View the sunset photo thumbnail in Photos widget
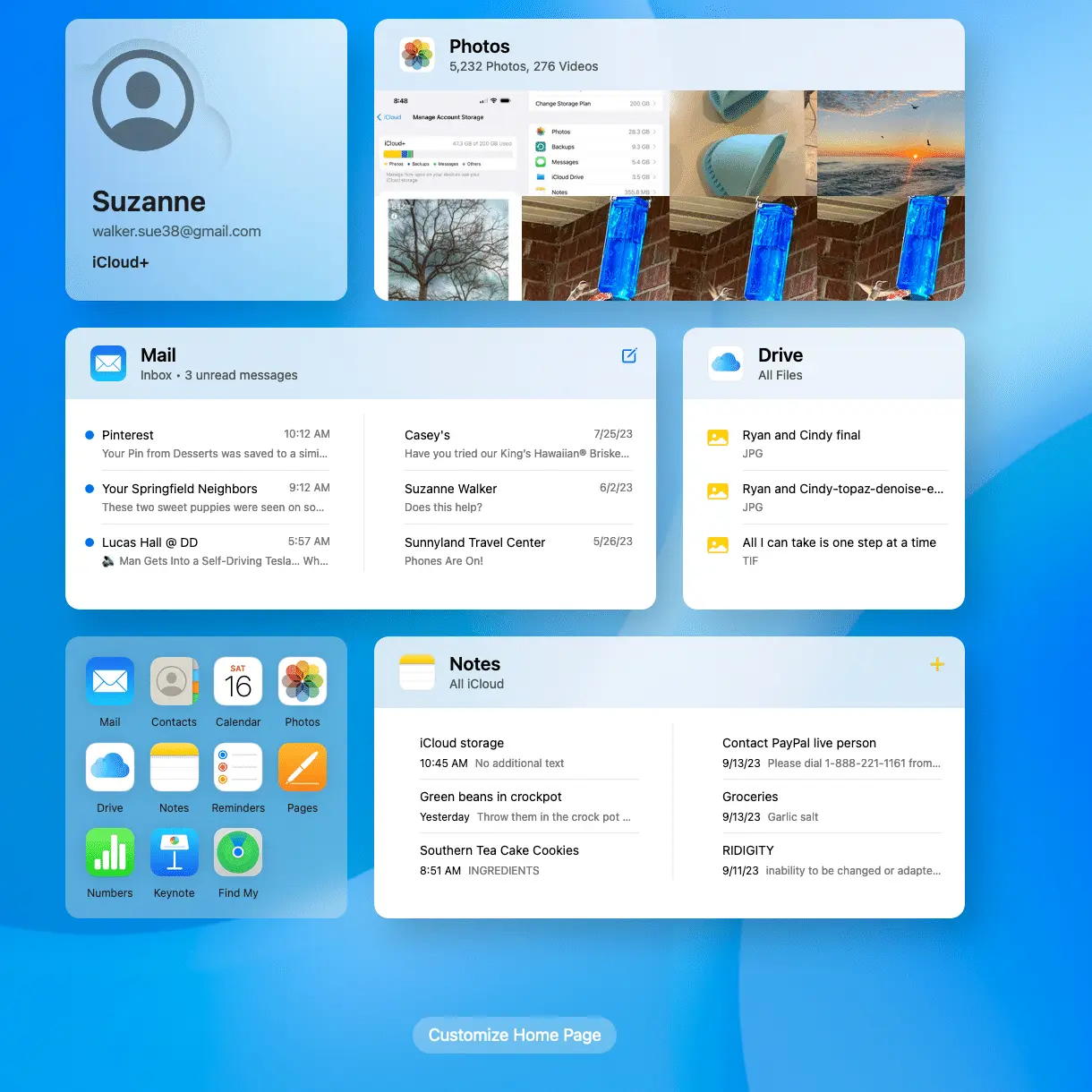The height and width of the screenshot is (1092, 1092). click(x=891, y=144)
